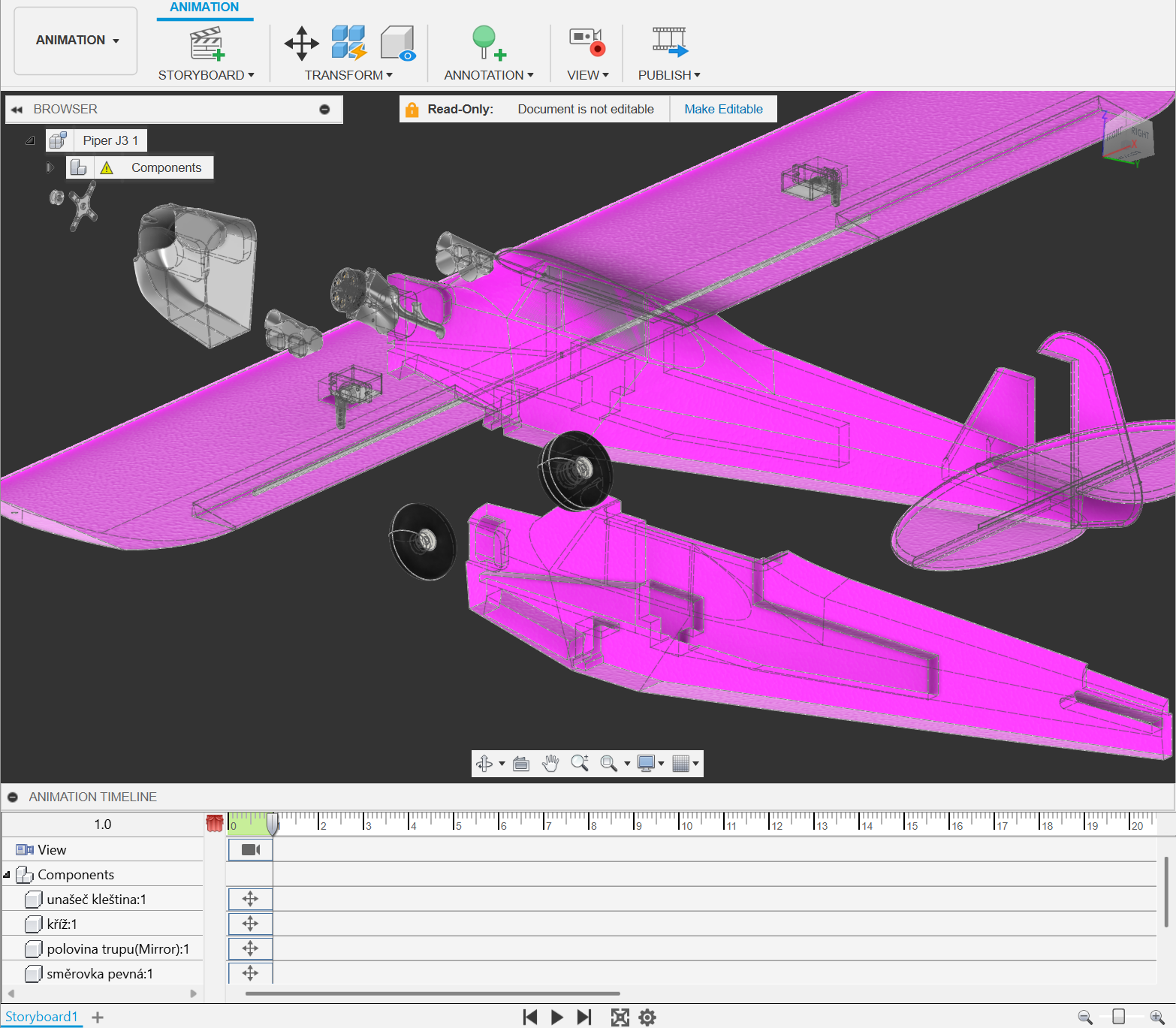This screenshot has height=1028, width=1176.
Task: Select the Storyboard1 tab
Action: click(41, 1017)
